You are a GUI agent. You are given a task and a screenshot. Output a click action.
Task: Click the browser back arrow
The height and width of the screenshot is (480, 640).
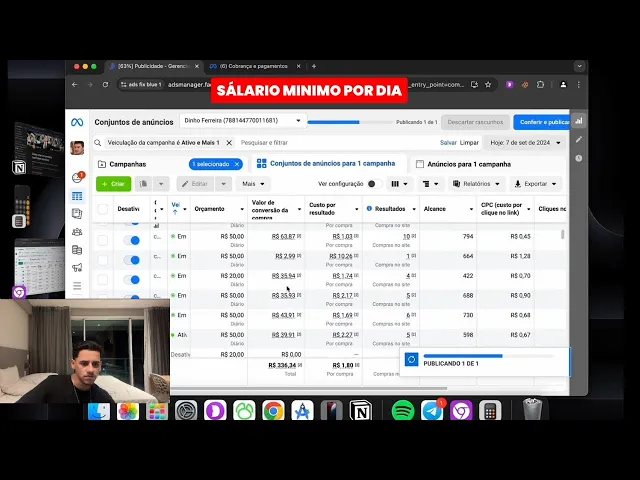[74, 84]
